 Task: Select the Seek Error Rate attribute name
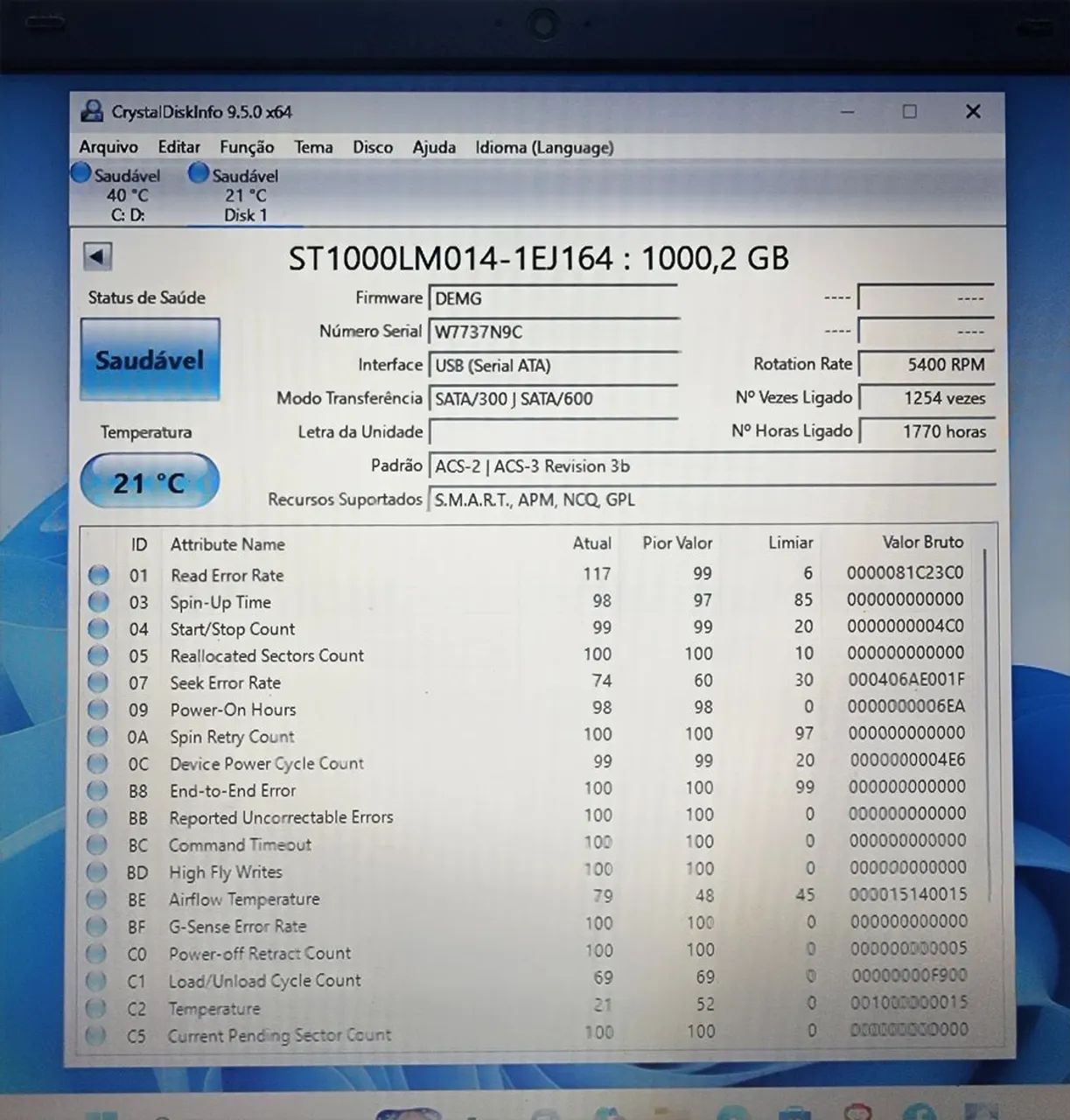coord(226,682)
